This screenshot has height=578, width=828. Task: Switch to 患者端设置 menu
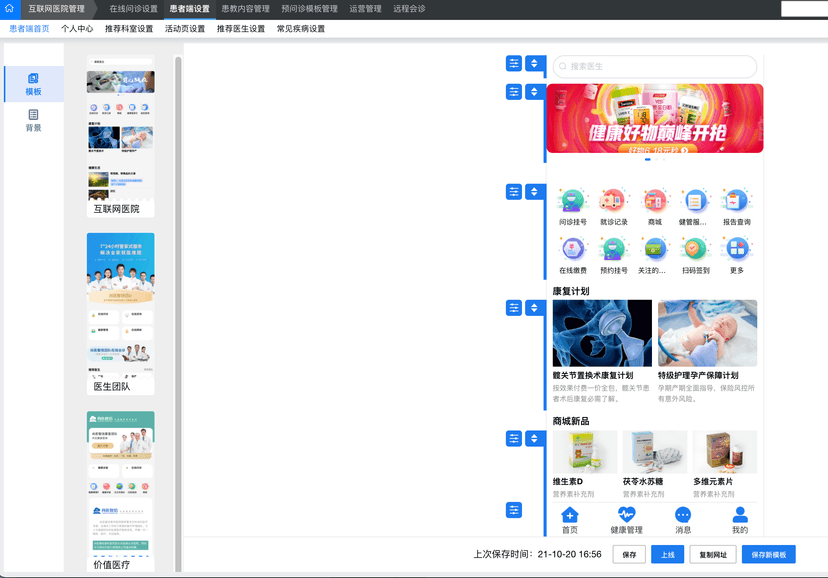[x=190, y=9]
